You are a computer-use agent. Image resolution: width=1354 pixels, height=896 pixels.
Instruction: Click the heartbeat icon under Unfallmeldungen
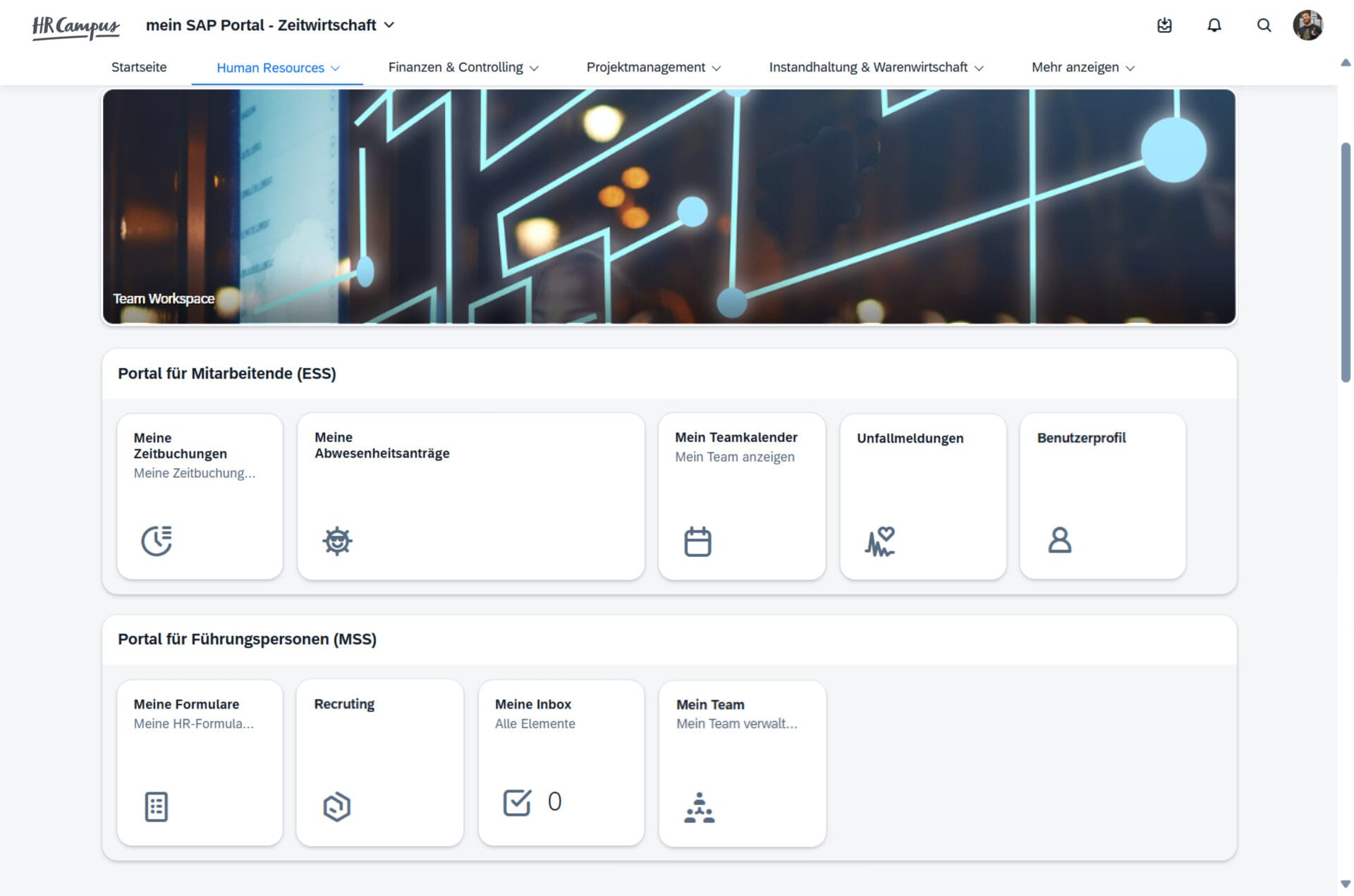tap(879, 541)
